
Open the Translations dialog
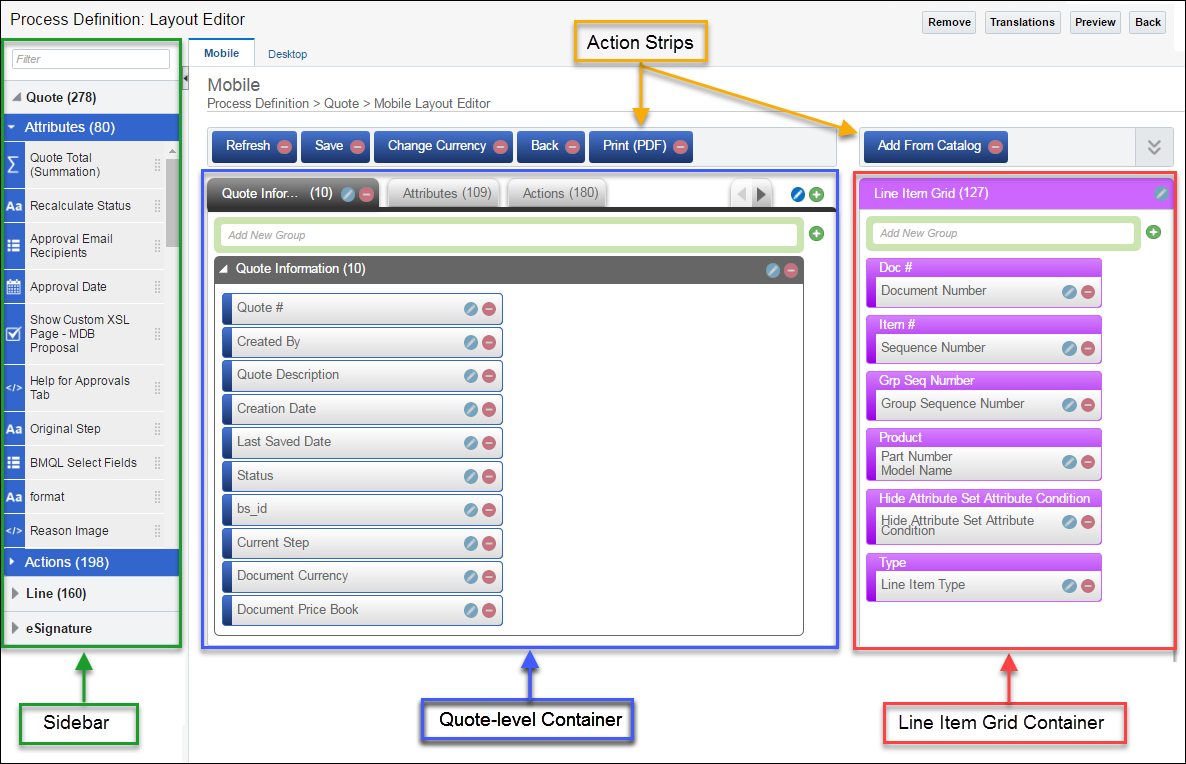(x=1022, y=21)
